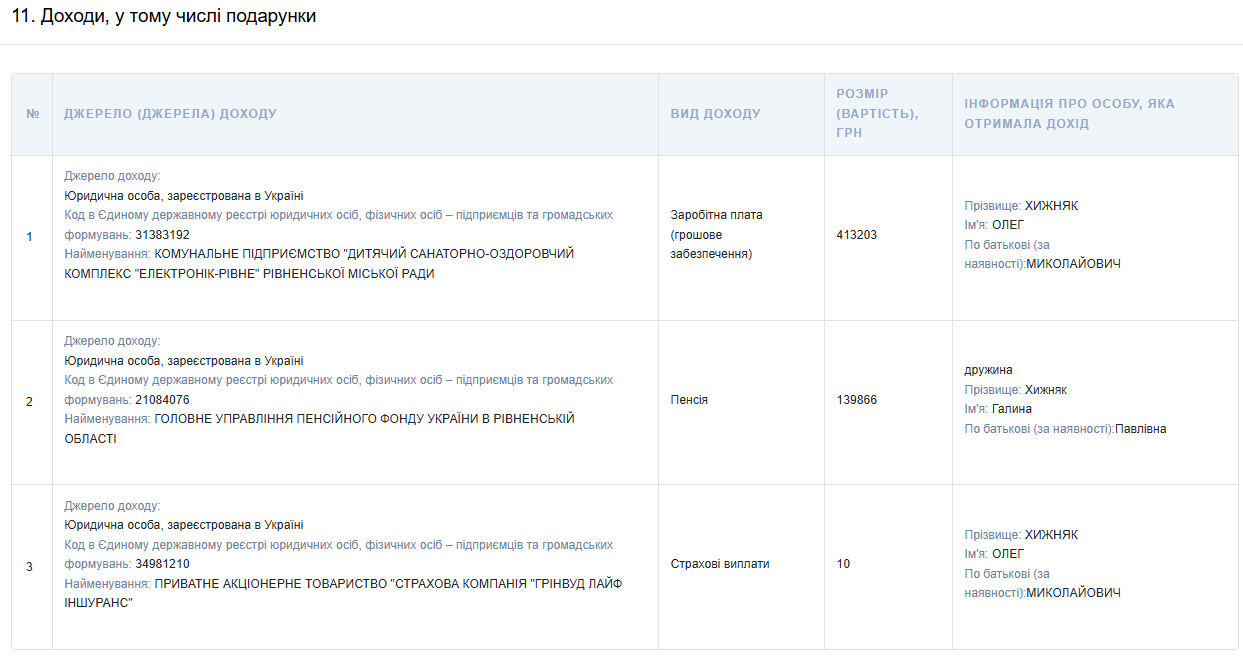This screenshot has width=1243, height=661.
Task: Select the "Страхові виплати" income type cell
Action: [x=720, y=564]
